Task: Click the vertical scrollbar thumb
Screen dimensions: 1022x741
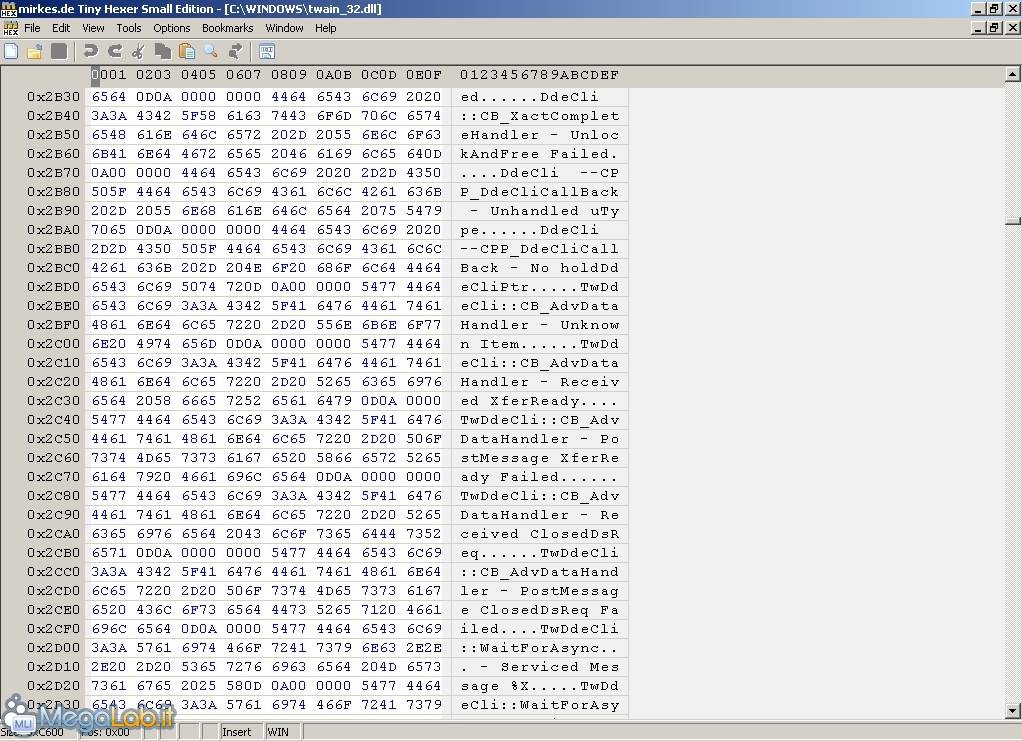Action: click(x=1012, y=222)
